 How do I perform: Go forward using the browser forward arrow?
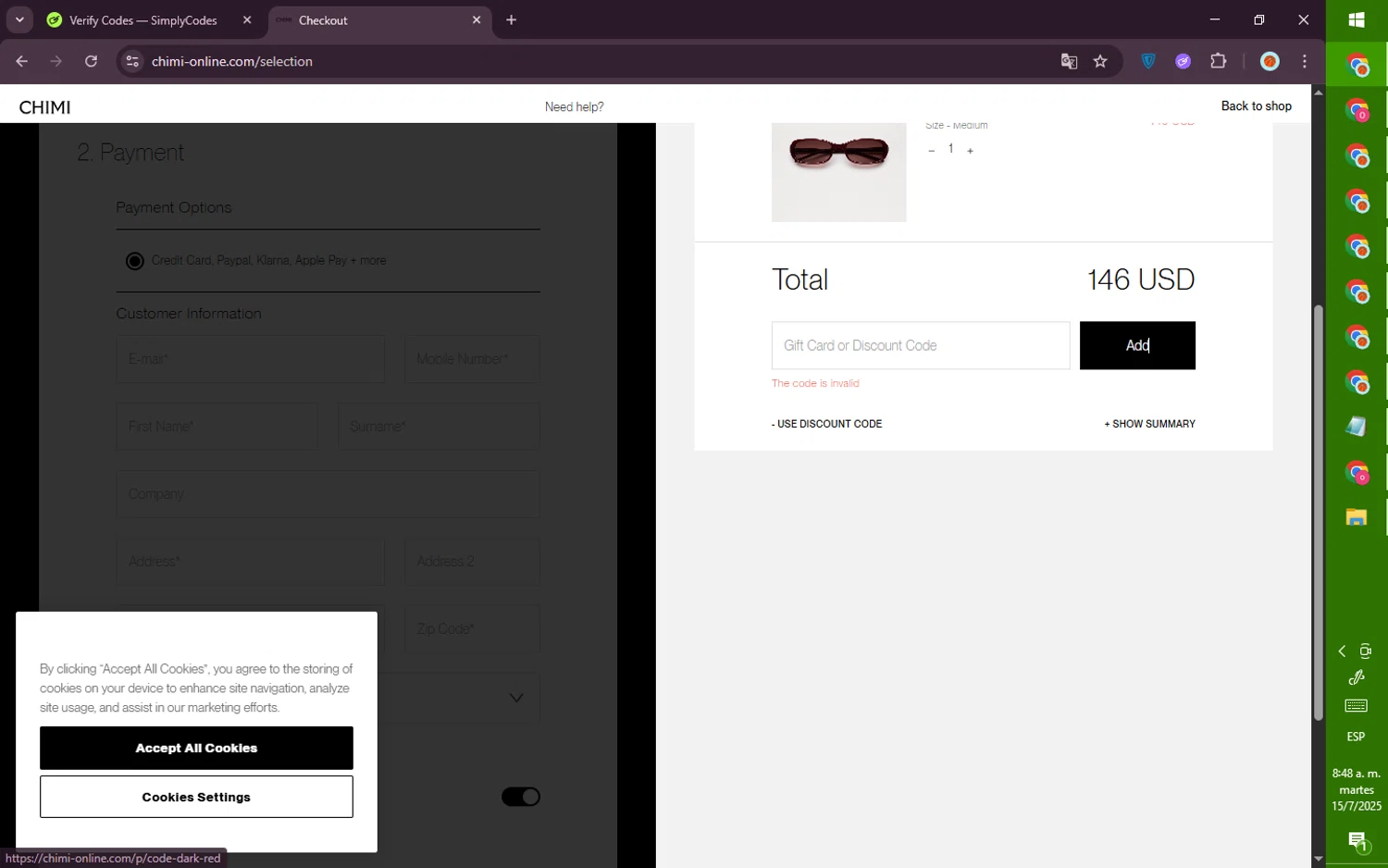pos(56,61)
